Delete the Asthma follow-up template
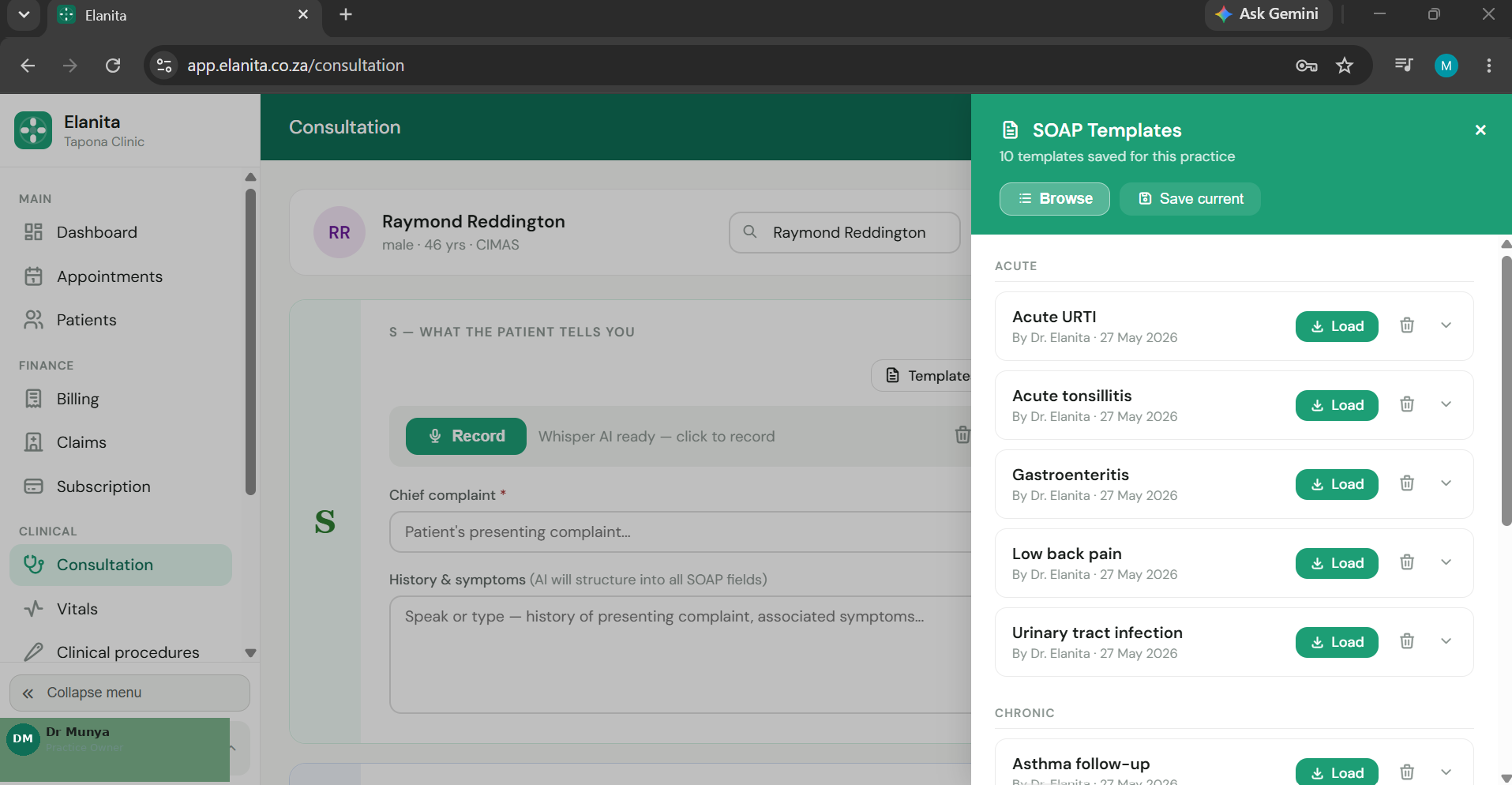This screenshot has height=785, width=1512. (1407, 772)
